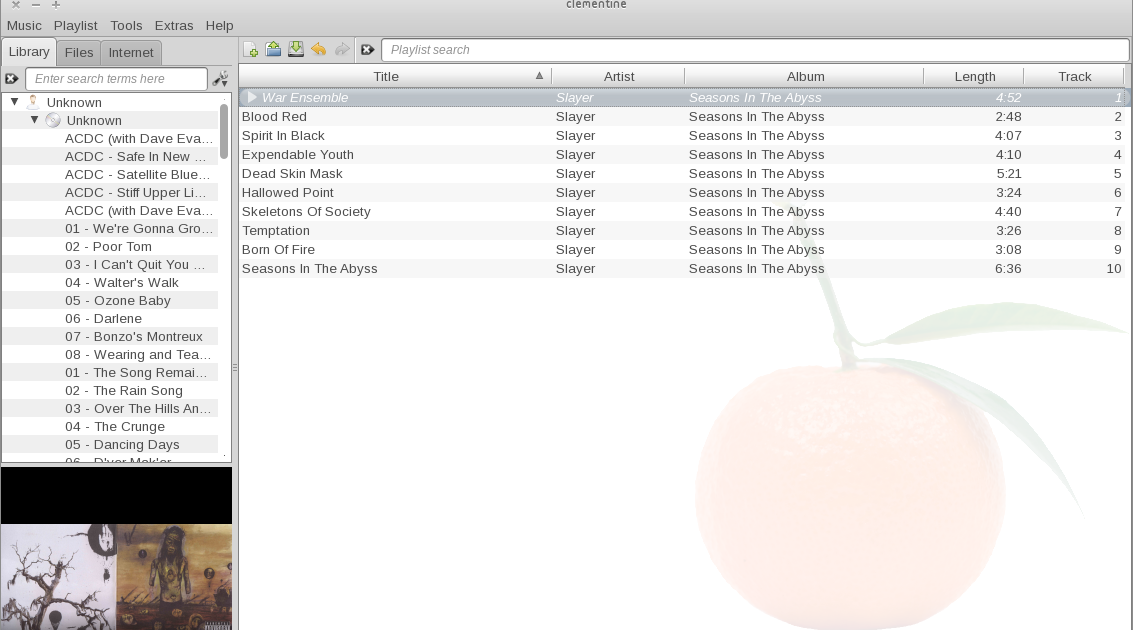The image size is (1133, 630).
Task: Save the current playlist using toolbar icon
Action: [x=296, y=48]
